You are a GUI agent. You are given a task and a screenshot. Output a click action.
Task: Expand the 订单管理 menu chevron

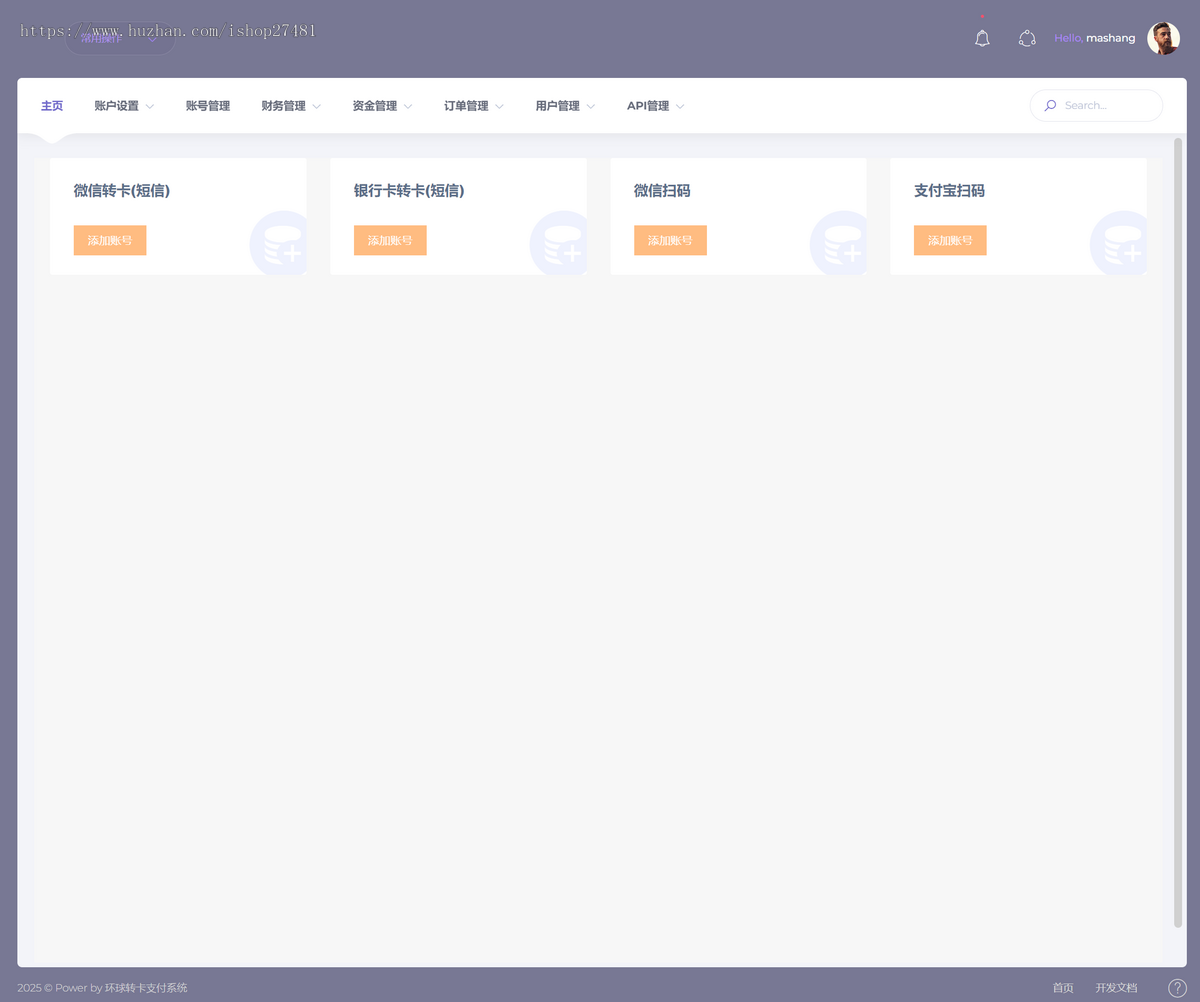499,106
